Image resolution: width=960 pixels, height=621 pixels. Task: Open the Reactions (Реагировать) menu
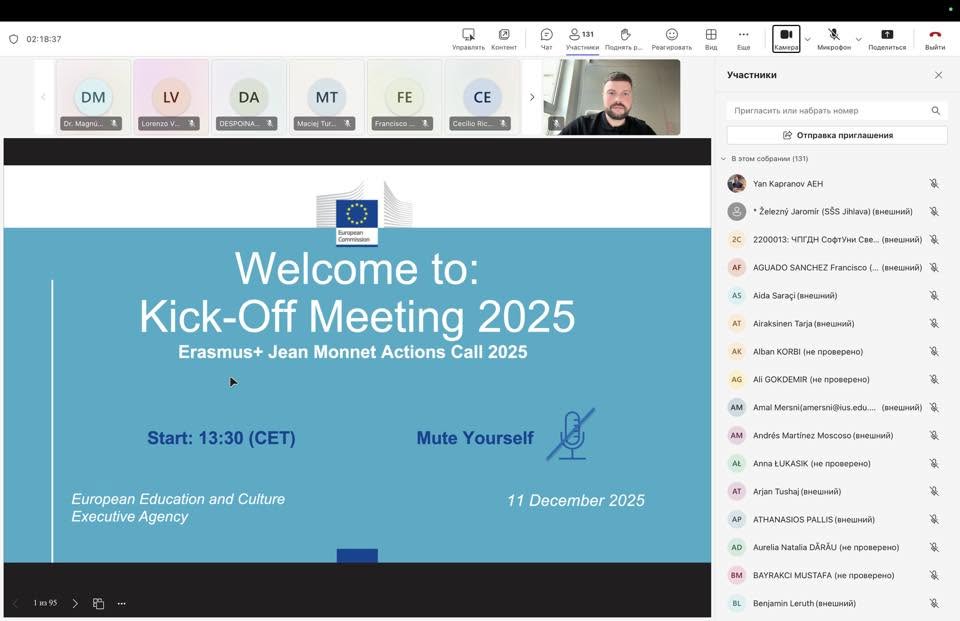pyautogui.click(x=672, y=39)
